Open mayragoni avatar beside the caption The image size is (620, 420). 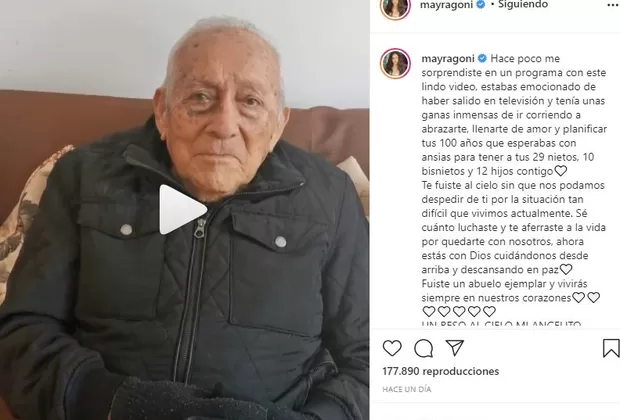[395, 64]
